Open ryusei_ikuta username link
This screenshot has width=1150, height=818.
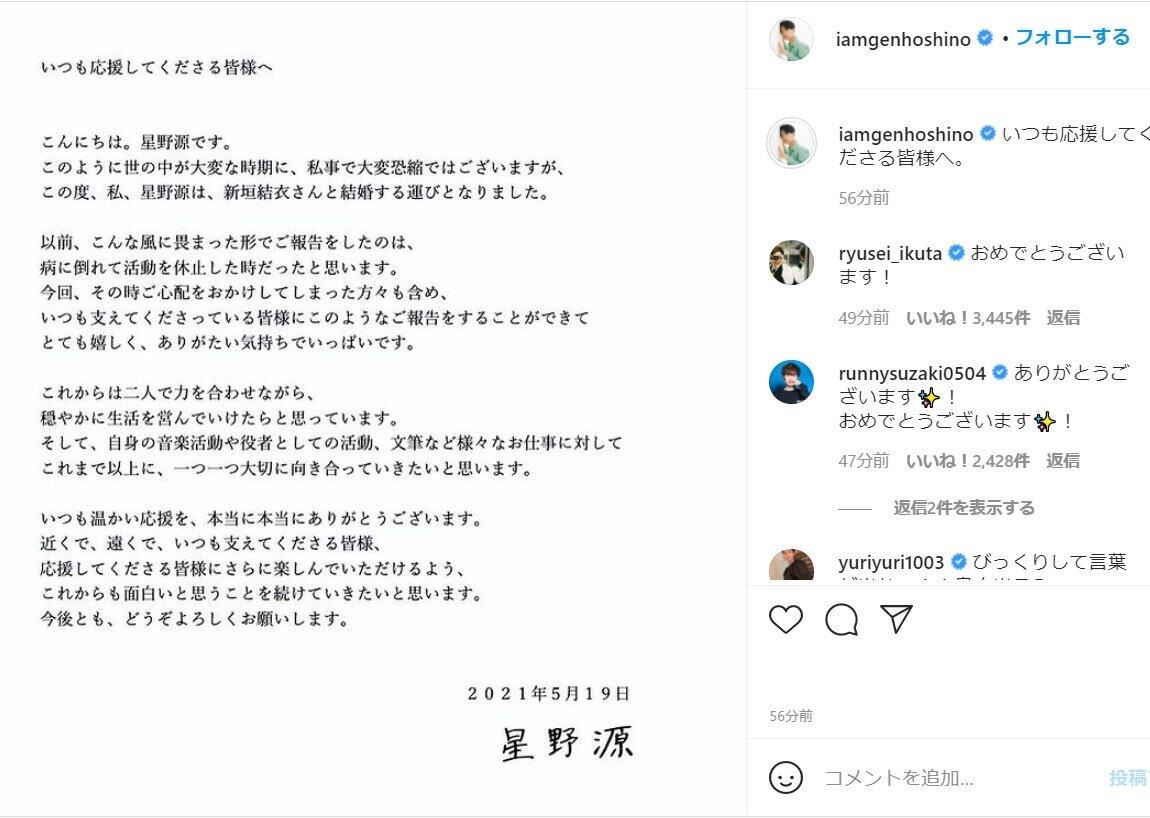[x=890, y=254]
